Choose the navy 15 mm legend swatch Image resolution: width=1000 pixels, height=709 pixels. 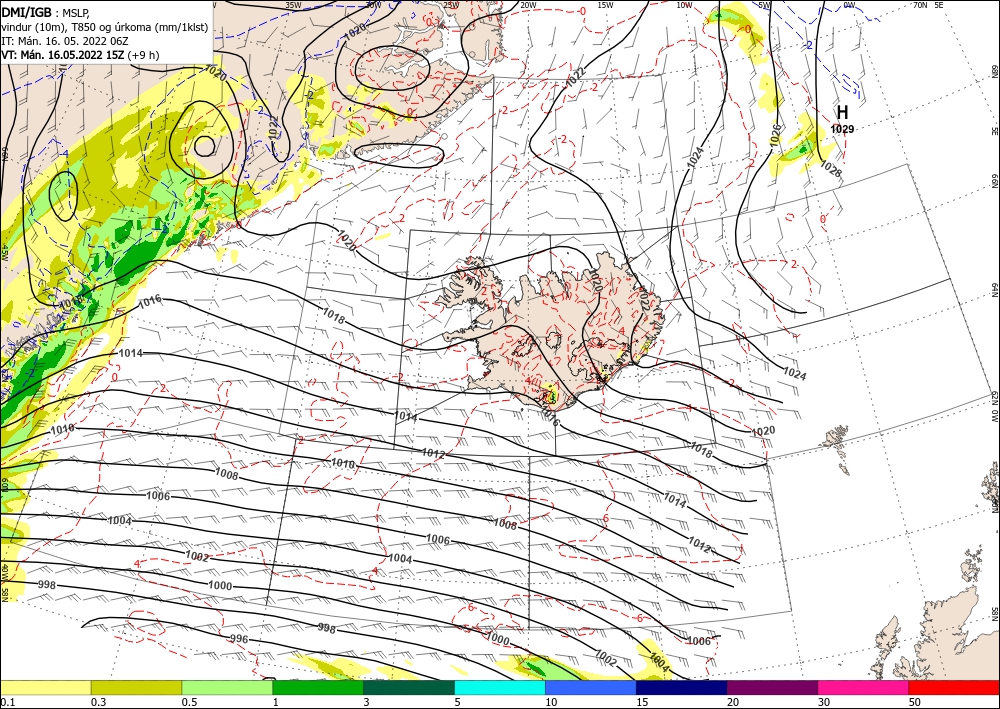[x=682, y=687]
